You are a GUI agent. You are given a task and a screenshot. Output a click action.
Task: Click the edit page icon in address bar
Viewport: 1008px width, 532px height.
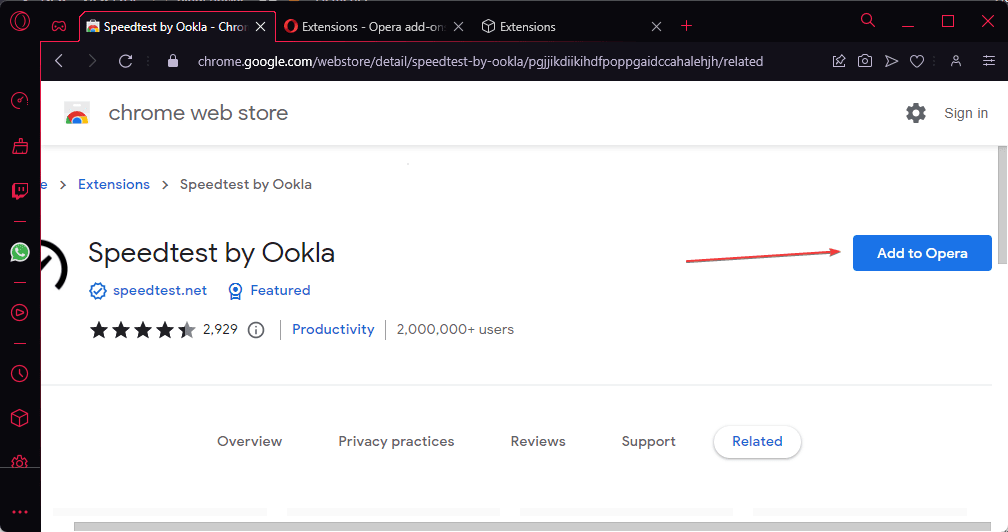[x=839, y=61]
